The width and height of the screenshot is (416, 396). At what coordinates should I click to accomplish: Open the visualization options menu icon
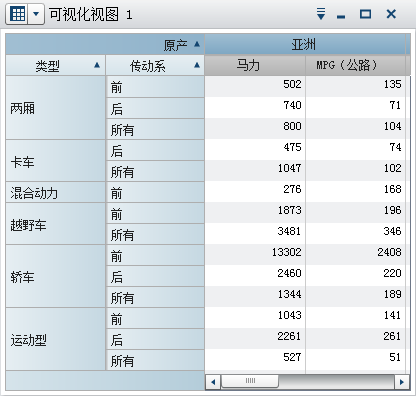(x=321, y=14)
